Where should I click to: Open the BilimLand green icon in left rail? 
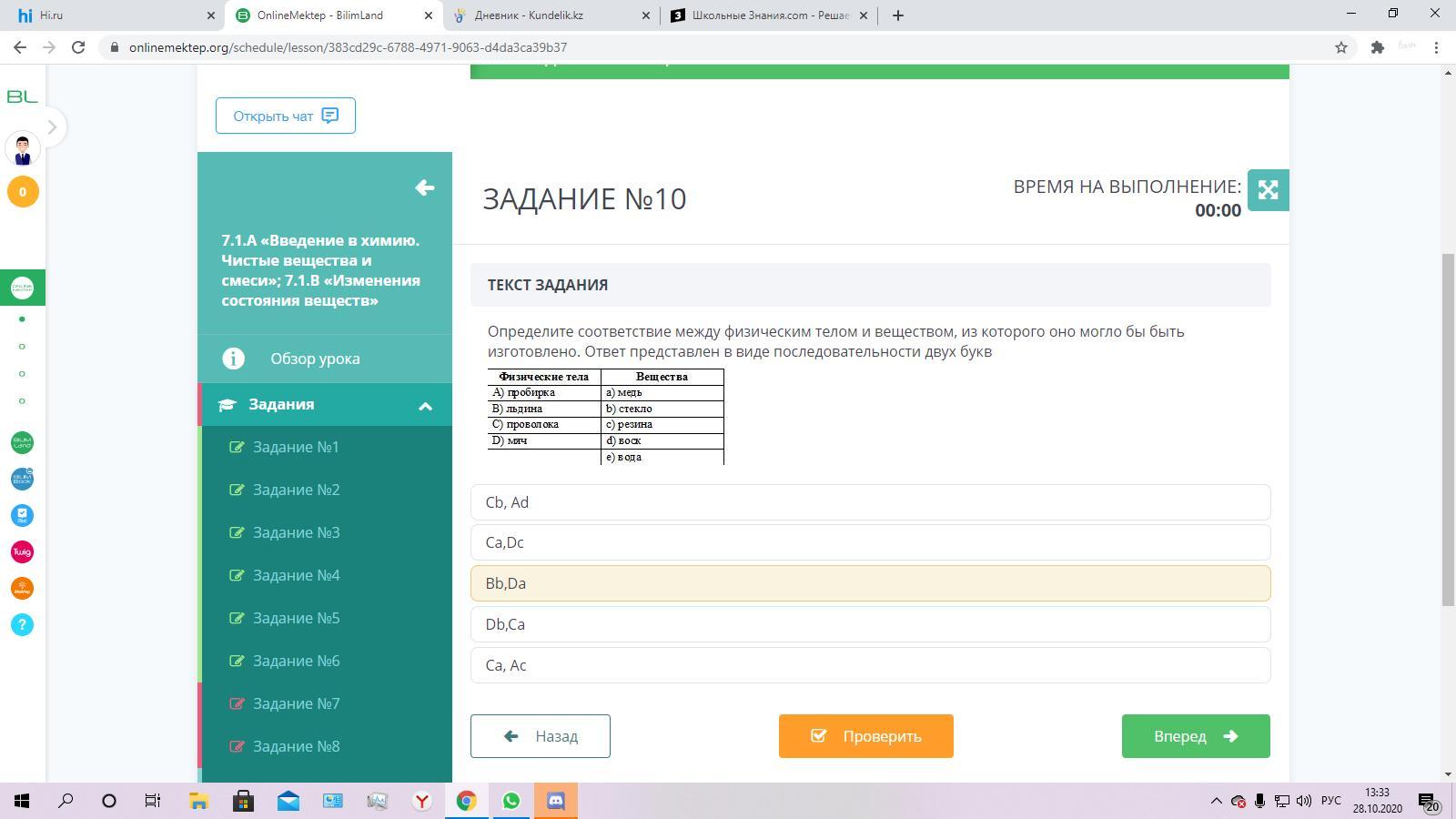22,442
